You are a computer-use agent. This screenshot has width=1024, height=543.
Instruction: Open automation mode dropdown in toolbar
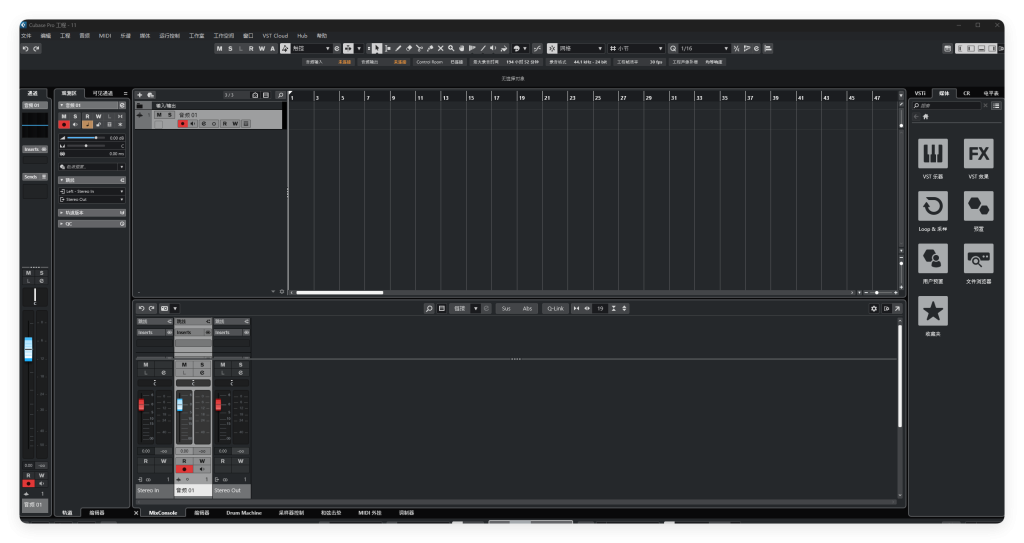[x=311, y=48]
